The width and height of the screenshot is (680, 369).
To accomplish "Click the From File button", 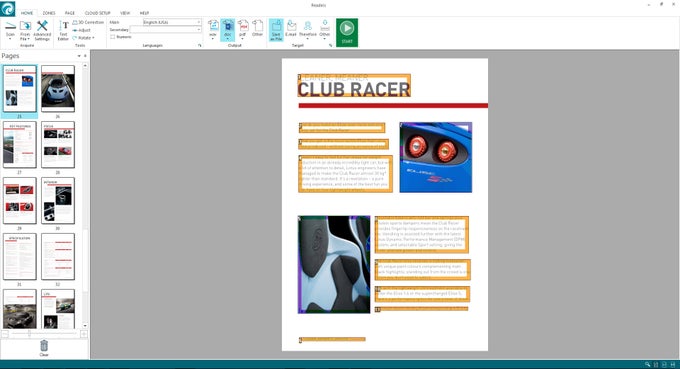I will click(25, 30).
